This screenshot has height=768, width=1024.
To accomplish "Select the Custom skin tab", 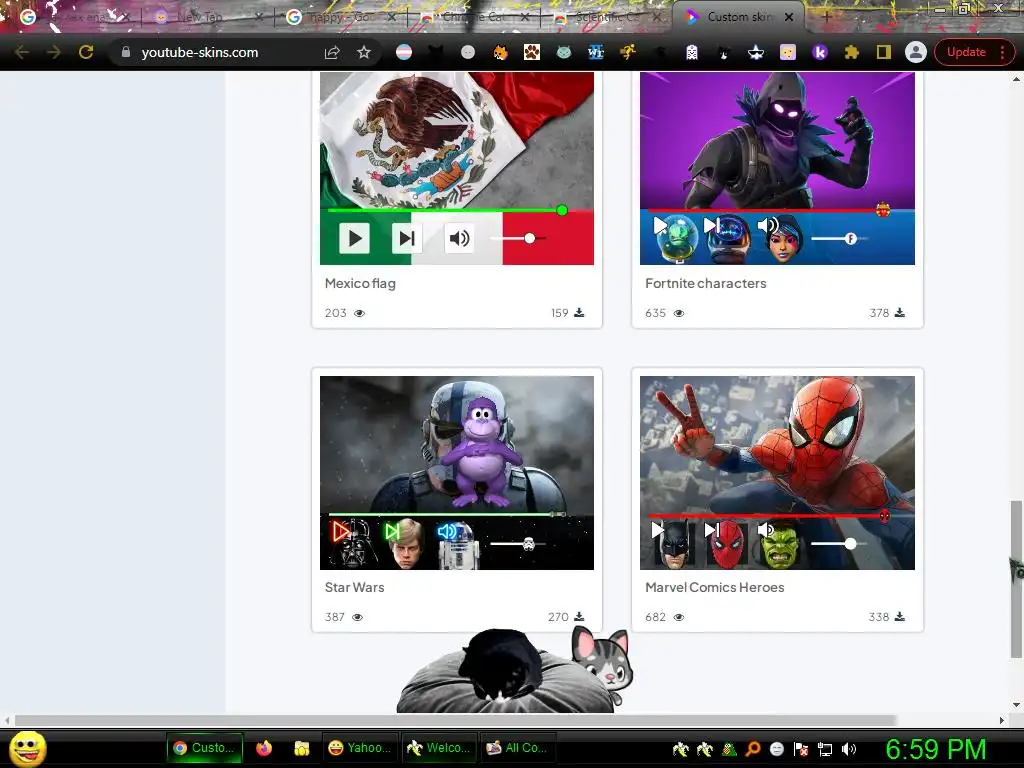I will tap(739, 18).
